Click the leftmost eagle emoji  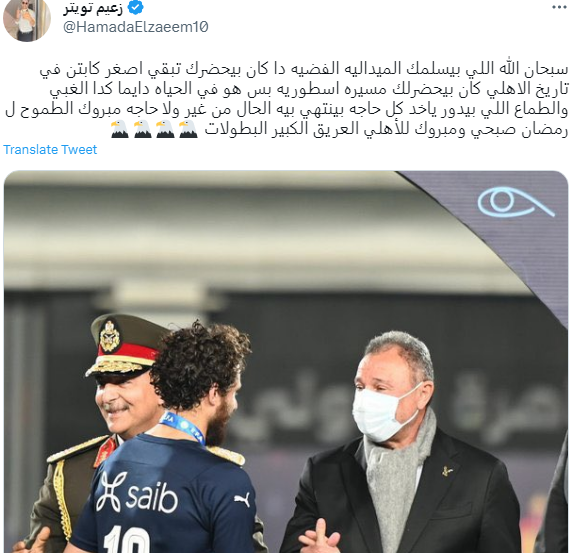pyautogui.click(x=119, y=129)
